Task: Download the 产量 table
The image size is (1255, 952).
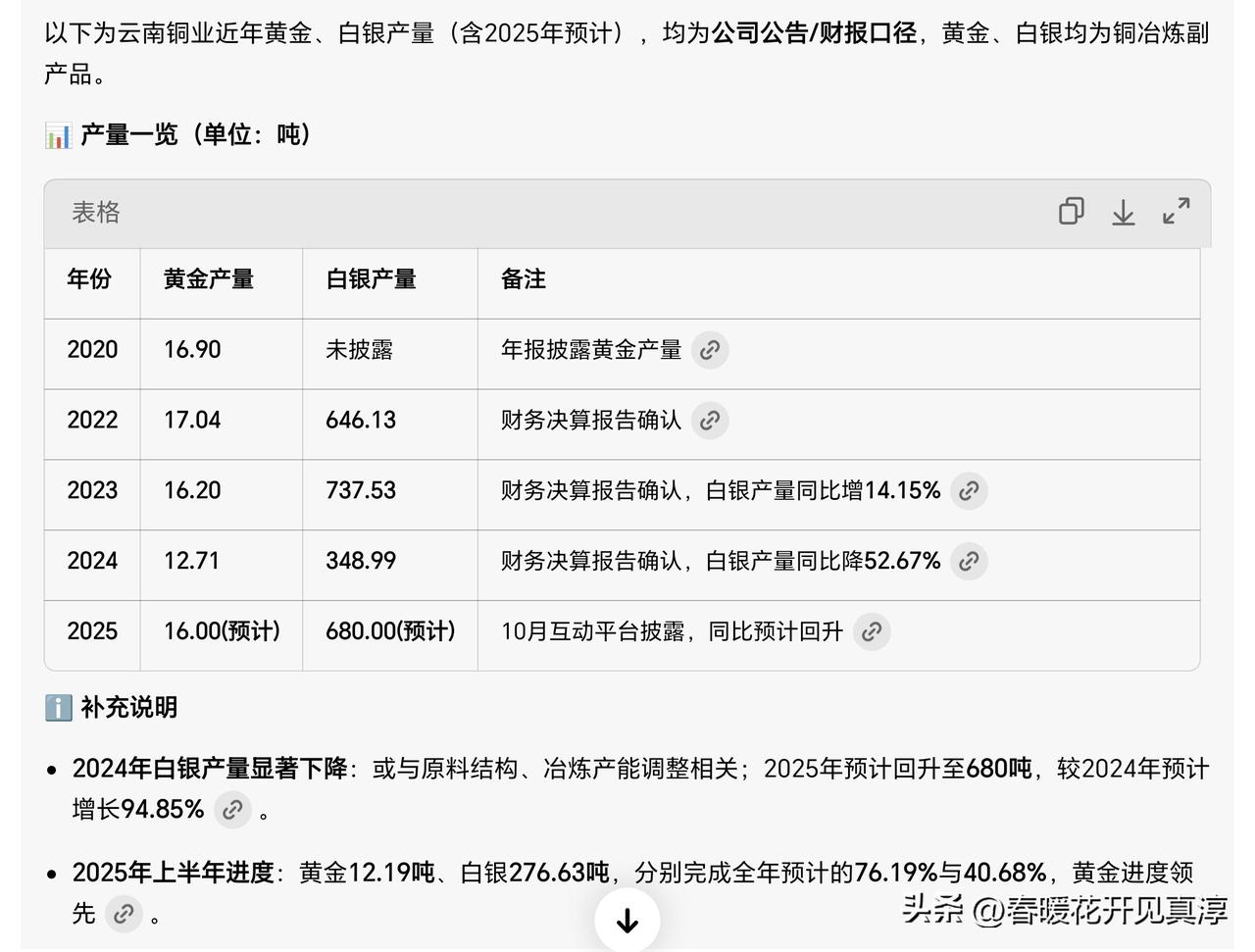Action: click(x=1124, y=212)
